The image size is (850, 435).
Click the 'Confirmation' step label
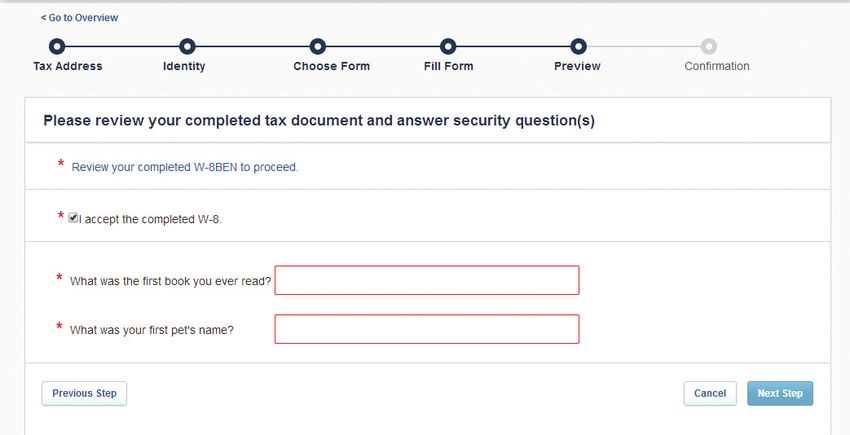point(716,67)
